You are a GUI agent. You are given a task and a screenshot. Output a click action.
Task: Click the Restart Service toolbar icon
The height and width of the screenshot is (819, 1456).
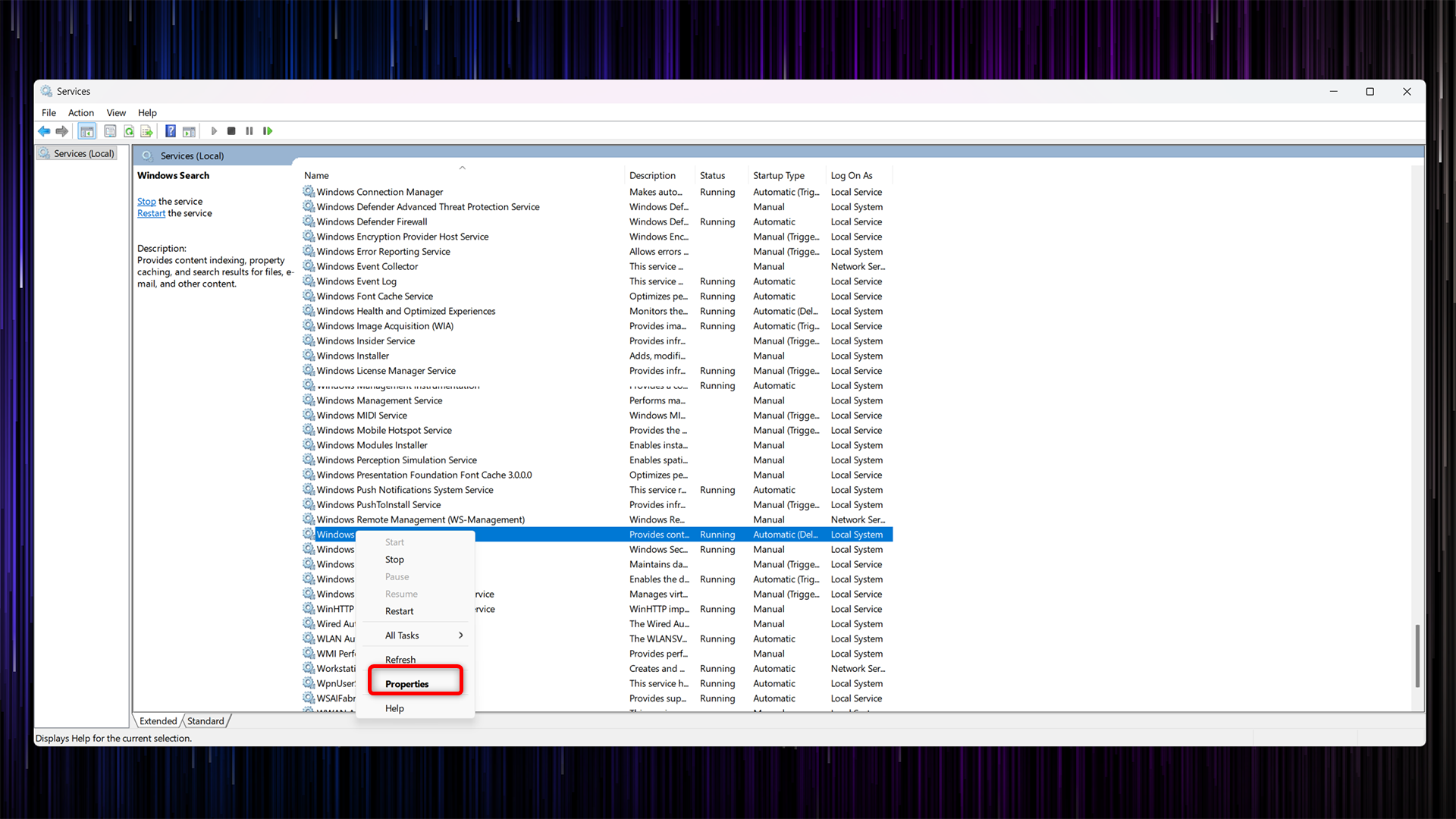(x=268, y=131)
